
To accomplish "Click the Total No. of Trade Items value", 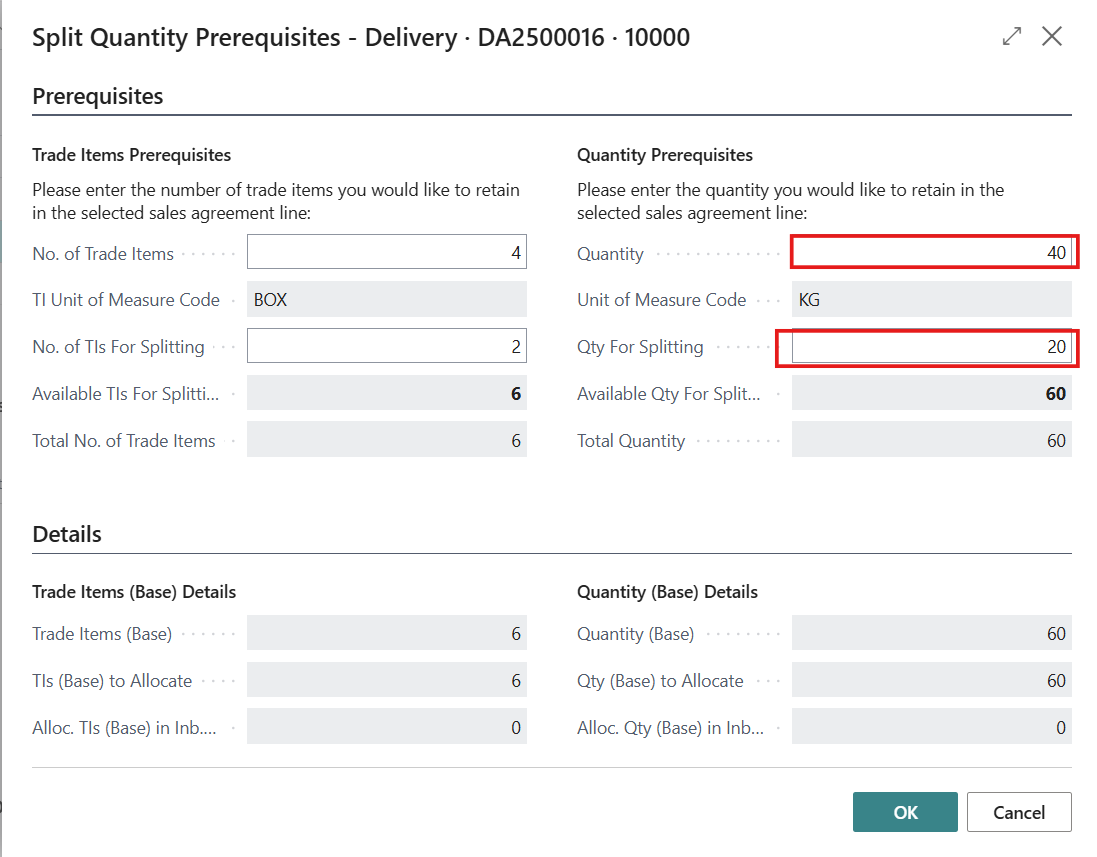I will (x=386, y=440).
